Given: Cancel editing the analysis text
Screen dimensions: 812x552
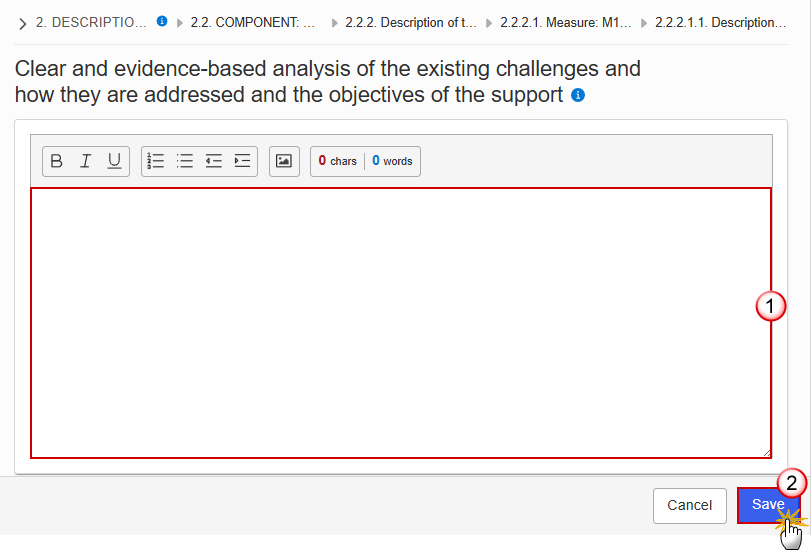Looking at the screenshot, I should click(x=689, y=505).
